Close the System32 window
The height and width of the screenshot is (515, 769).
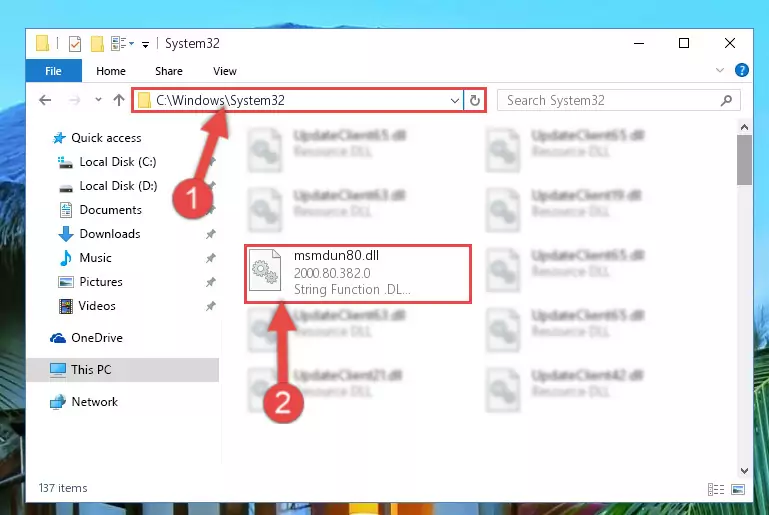[x=730, y=43]
